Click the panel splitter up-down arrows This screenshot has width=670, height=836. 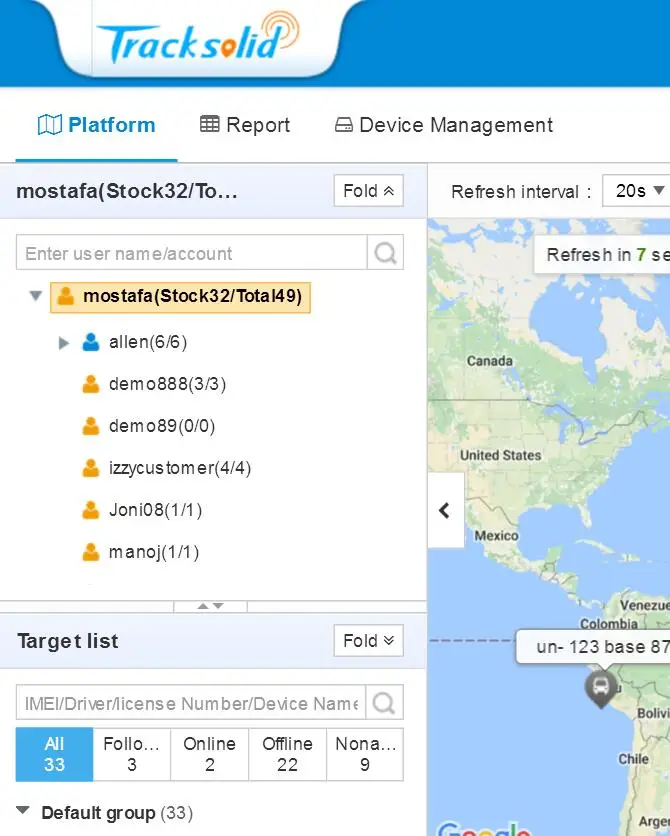pos(211,606)
